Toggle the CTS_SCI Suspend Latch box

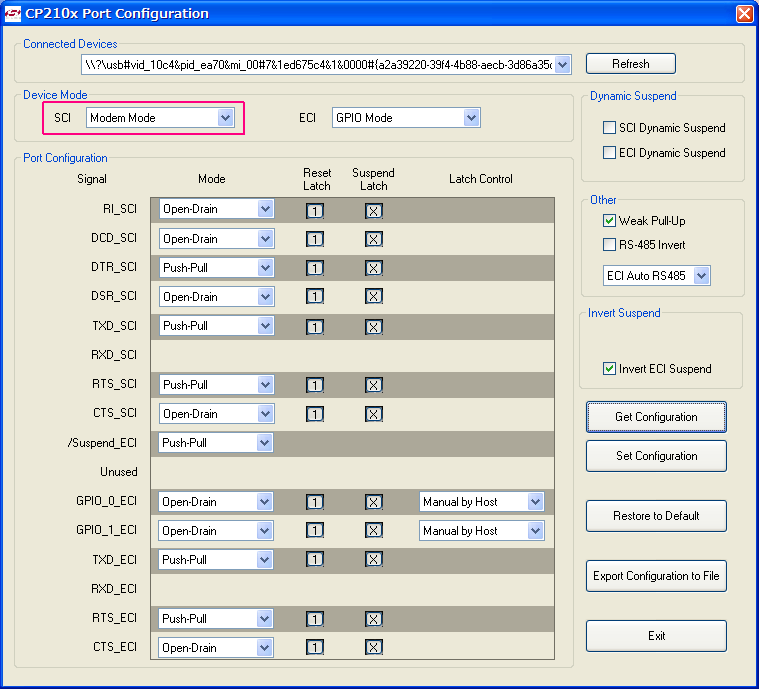tap(374, 414)
